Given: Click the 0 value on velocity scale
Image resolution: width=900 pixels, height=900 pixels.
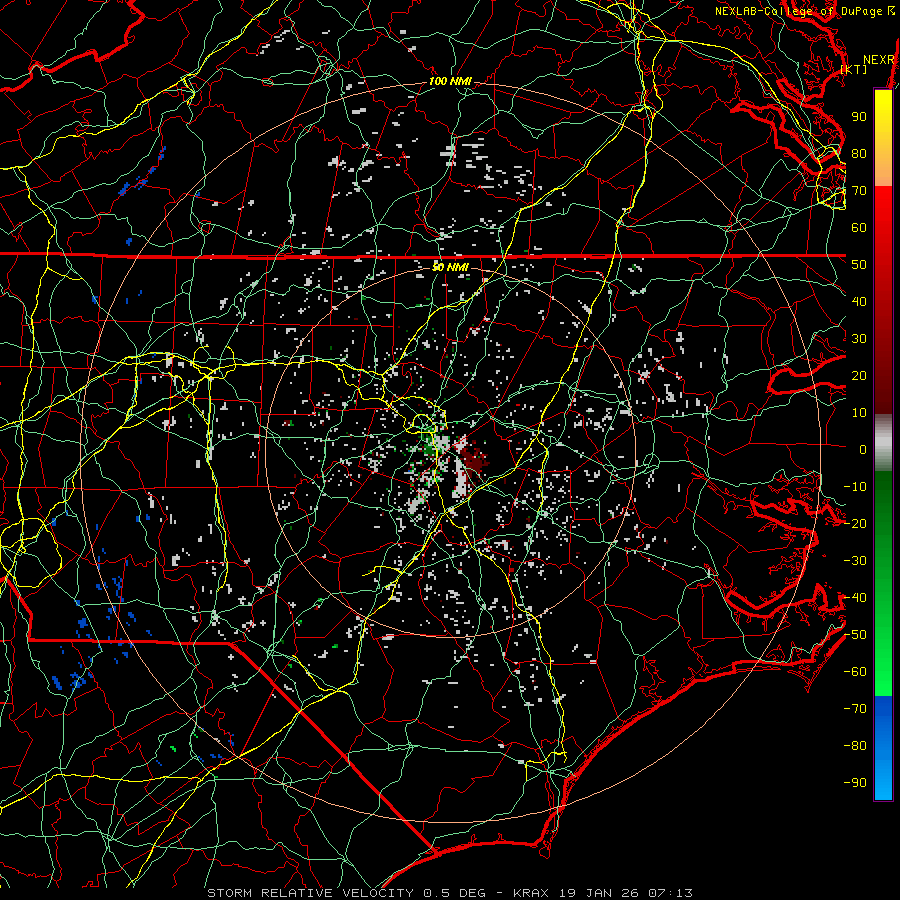Looking at the screenshot, I should 863,450.
